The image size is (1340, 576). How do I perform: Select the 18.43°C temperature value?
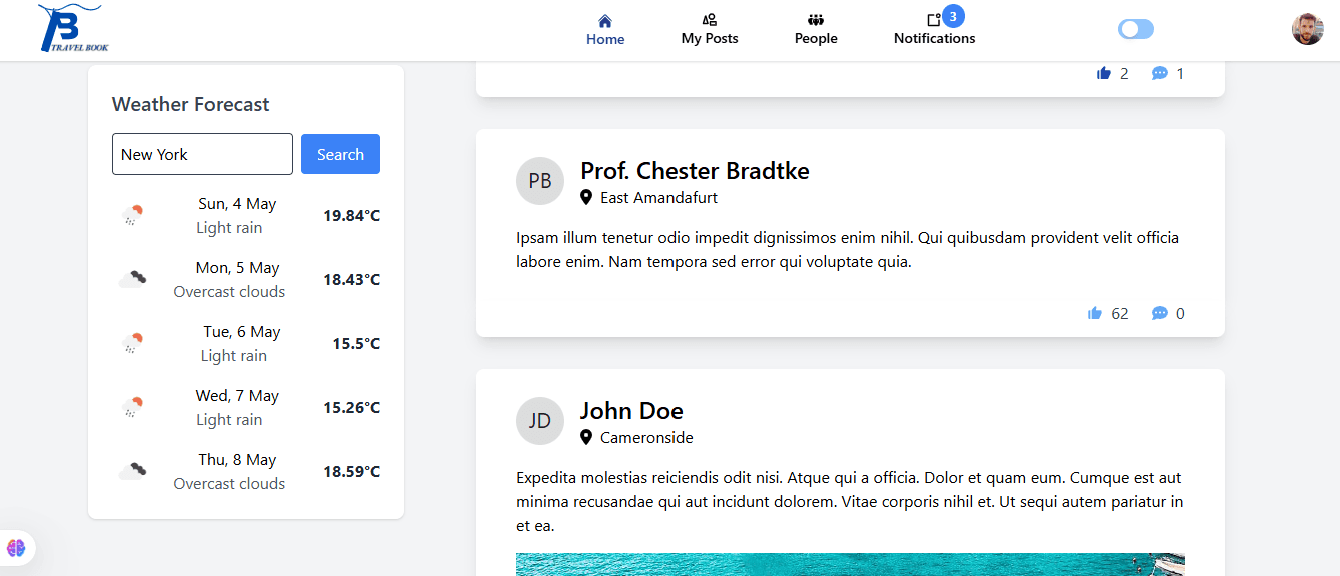coord(351,280)
